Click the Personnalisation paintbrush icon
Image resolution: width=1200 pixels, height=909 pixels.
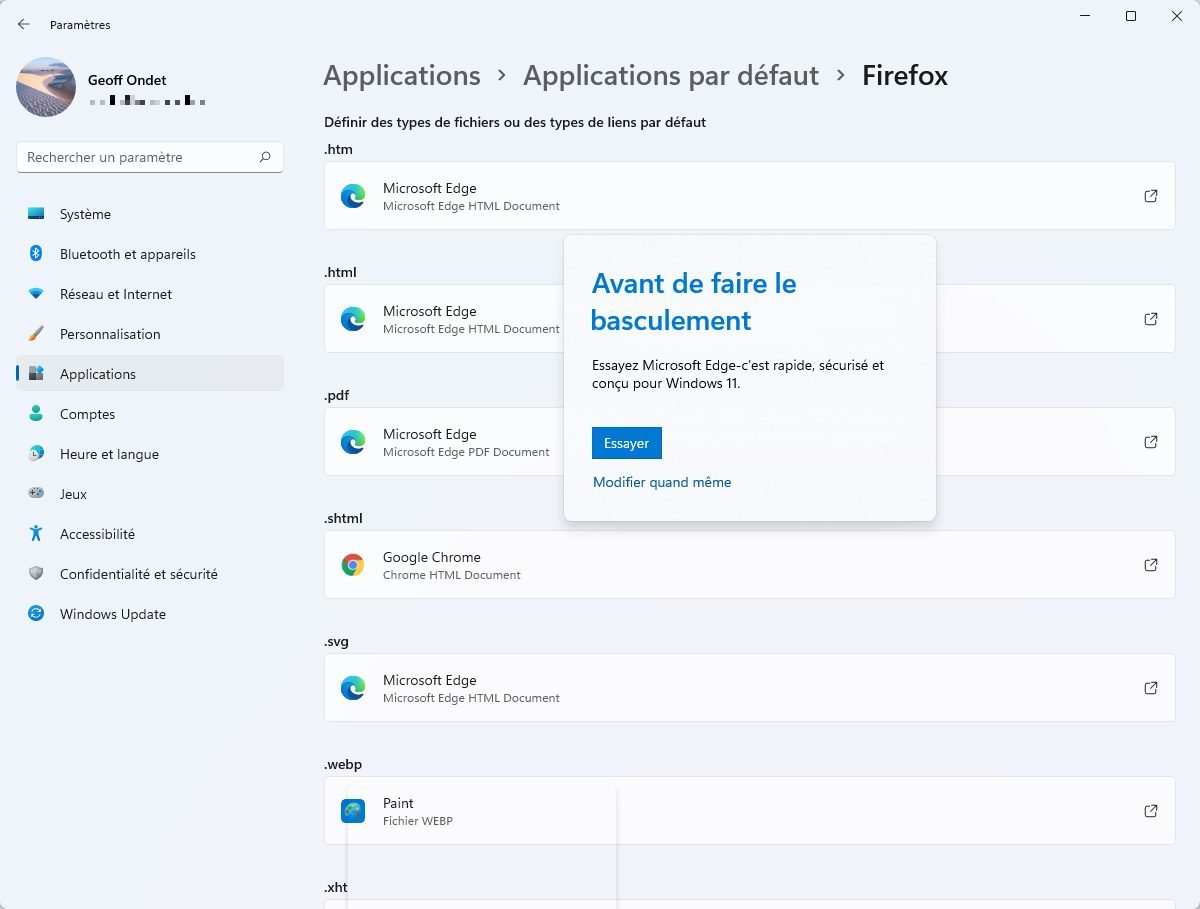[x=36, y=334]
